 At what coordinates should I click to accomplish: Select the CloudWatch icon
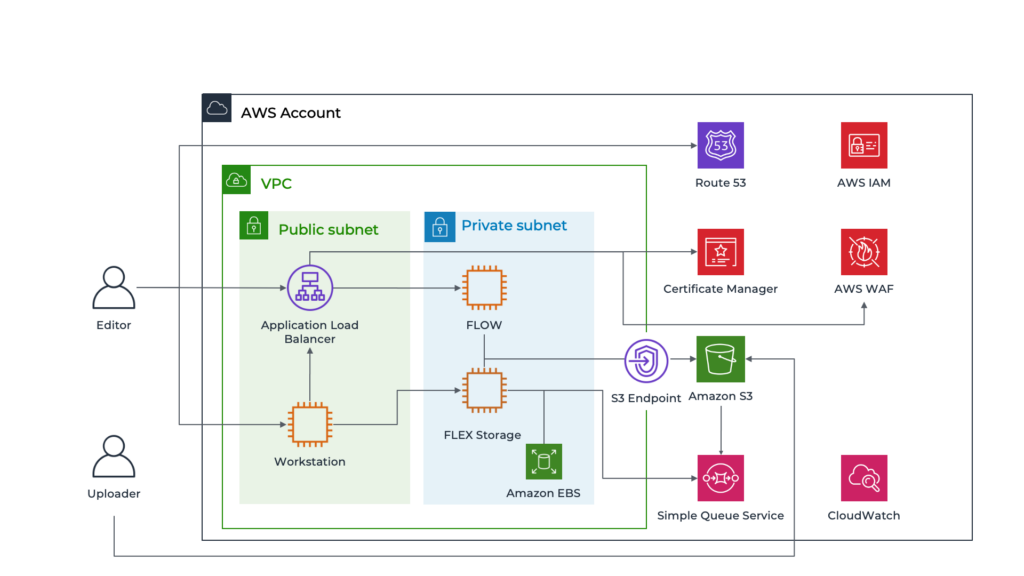coord(864,478)
